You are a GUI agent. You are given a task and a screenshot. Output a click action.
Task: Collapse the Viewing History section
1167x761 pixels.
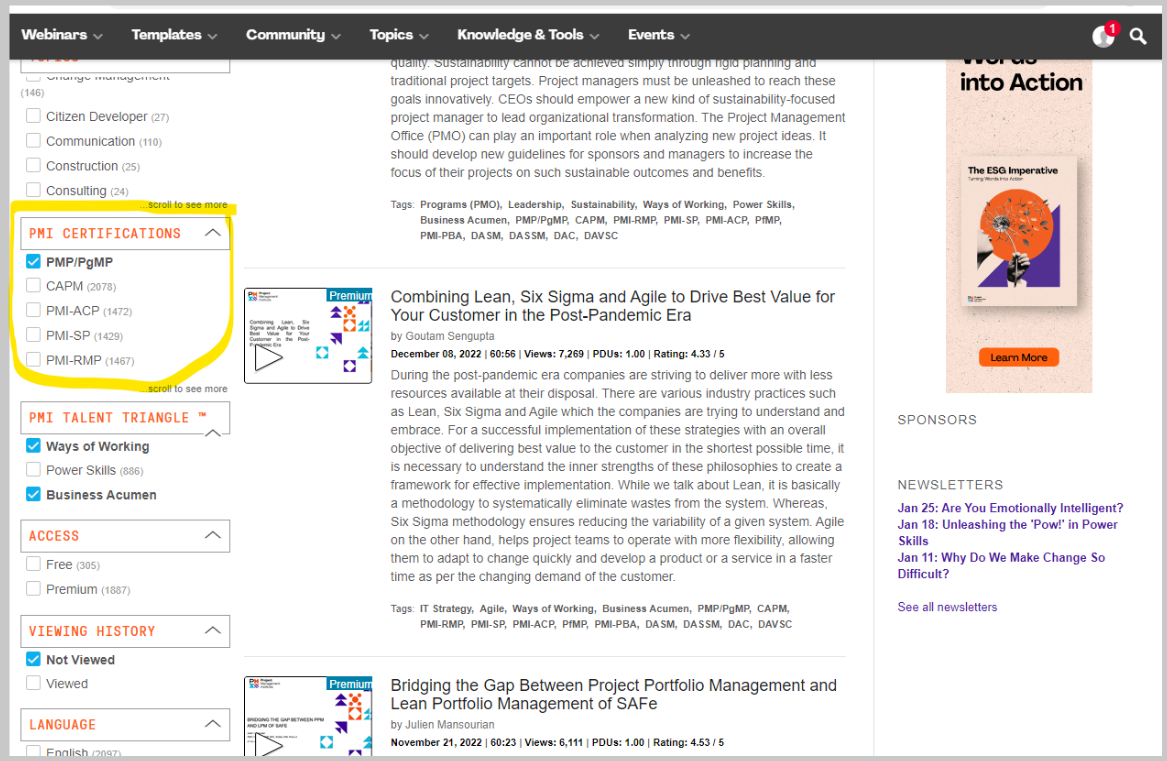[x=213, y=631]
